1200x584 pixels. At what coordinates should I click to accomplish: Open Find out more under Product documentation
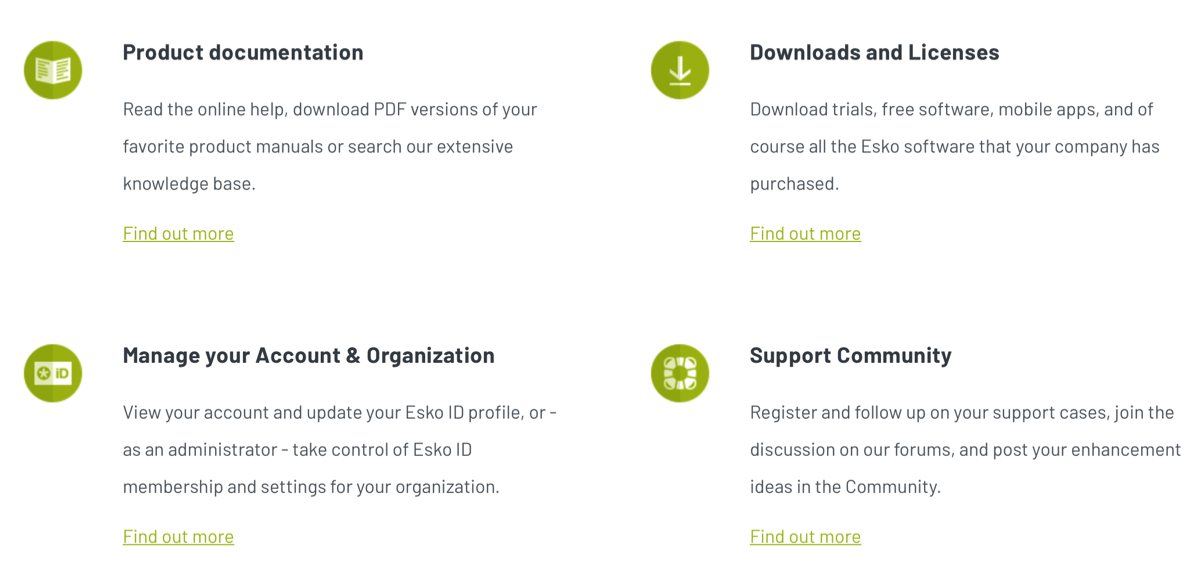tap(178, 233)
